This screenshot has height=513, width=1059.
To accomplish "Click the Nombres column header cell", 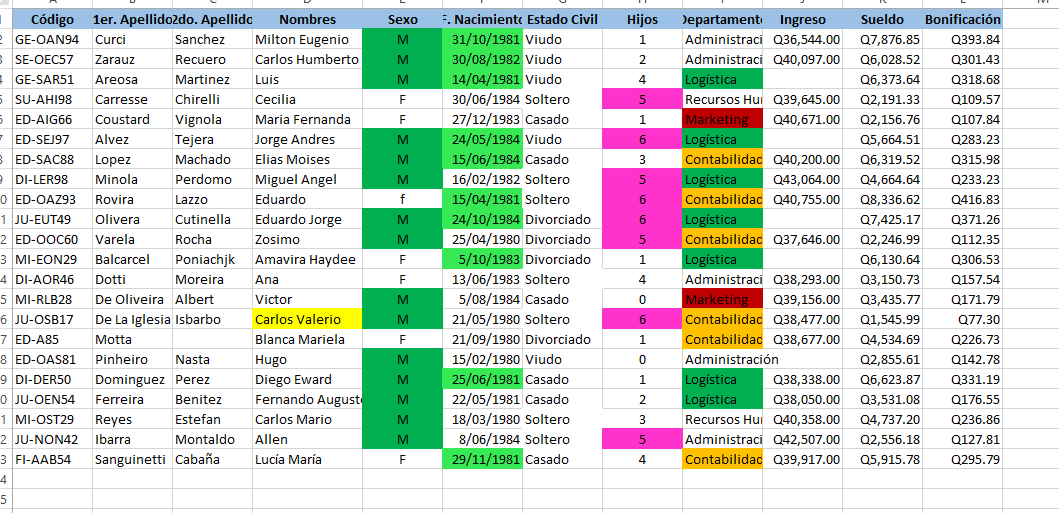I will point(307,19).
